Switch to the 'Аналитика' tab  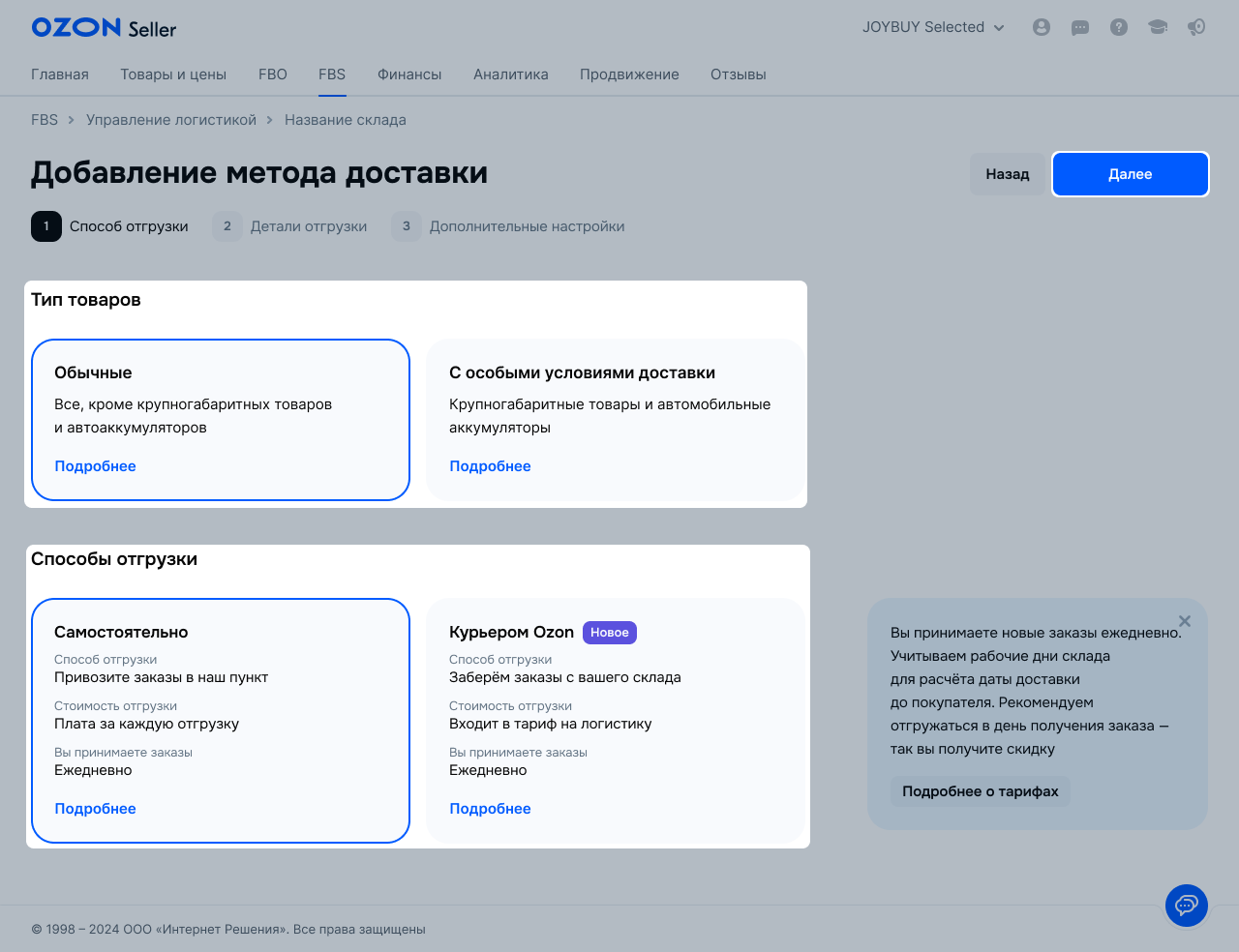(x=510, y=74)
